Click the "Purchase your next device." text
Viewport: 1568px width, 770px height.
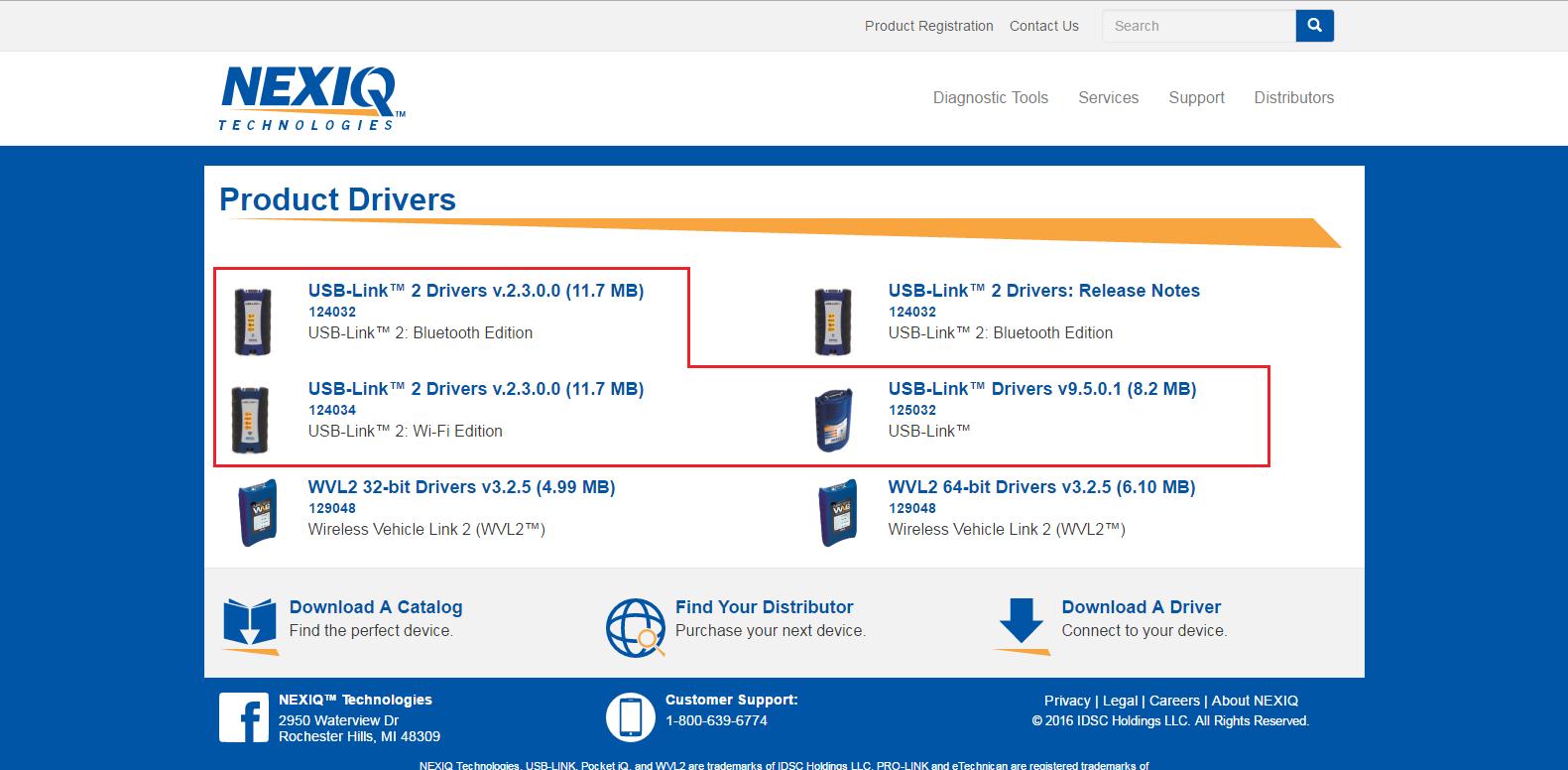click(771, 630)
